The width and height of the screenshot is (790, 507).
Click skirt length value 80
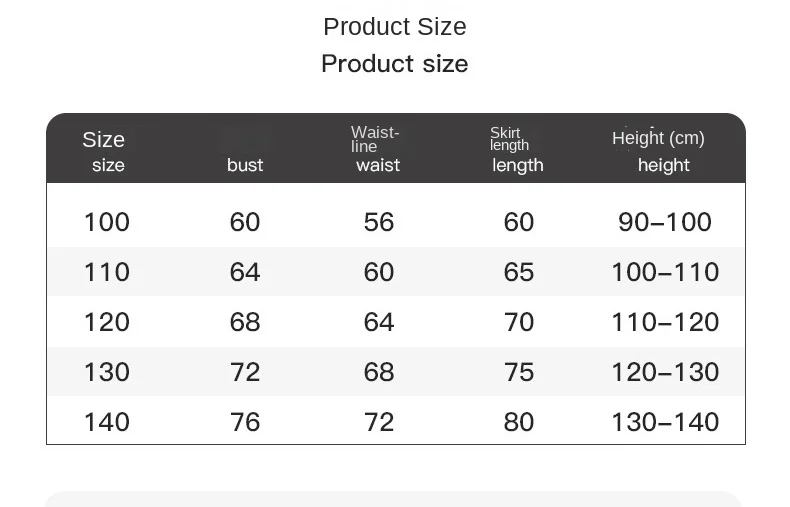(x=519, y=422)
